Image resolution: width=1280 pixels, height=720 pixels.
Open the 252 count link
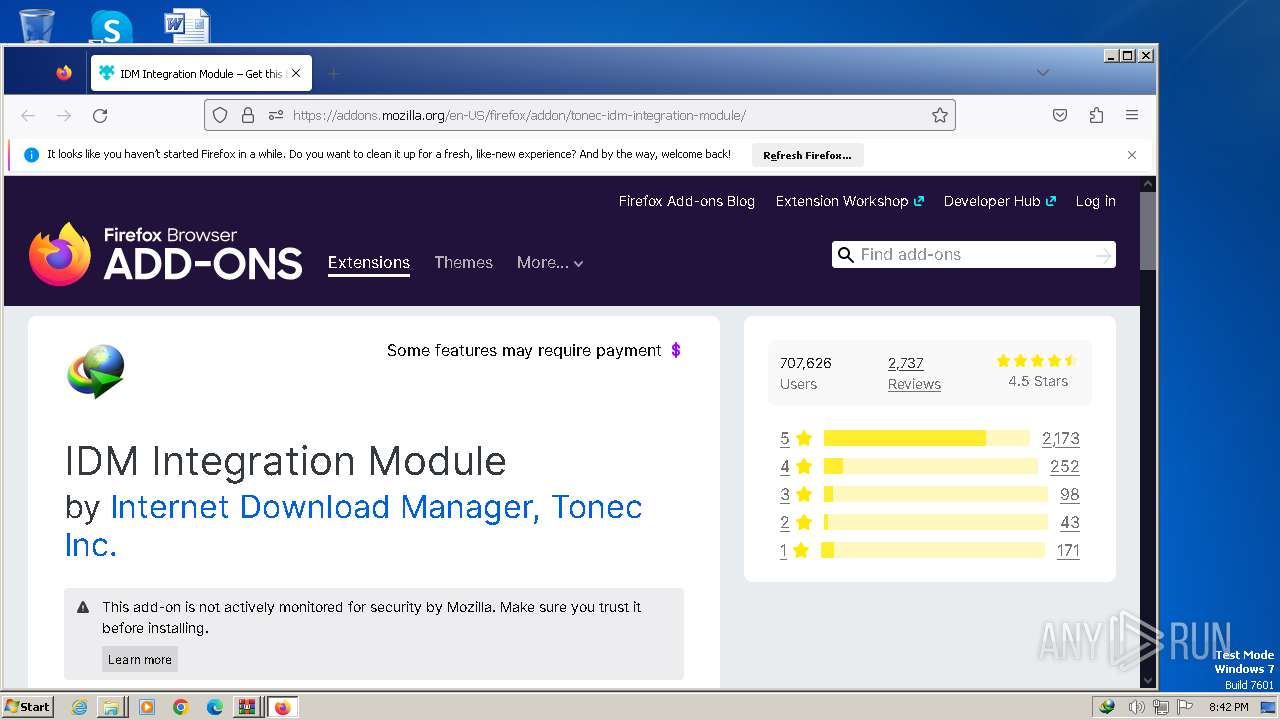coord(1064,466)
